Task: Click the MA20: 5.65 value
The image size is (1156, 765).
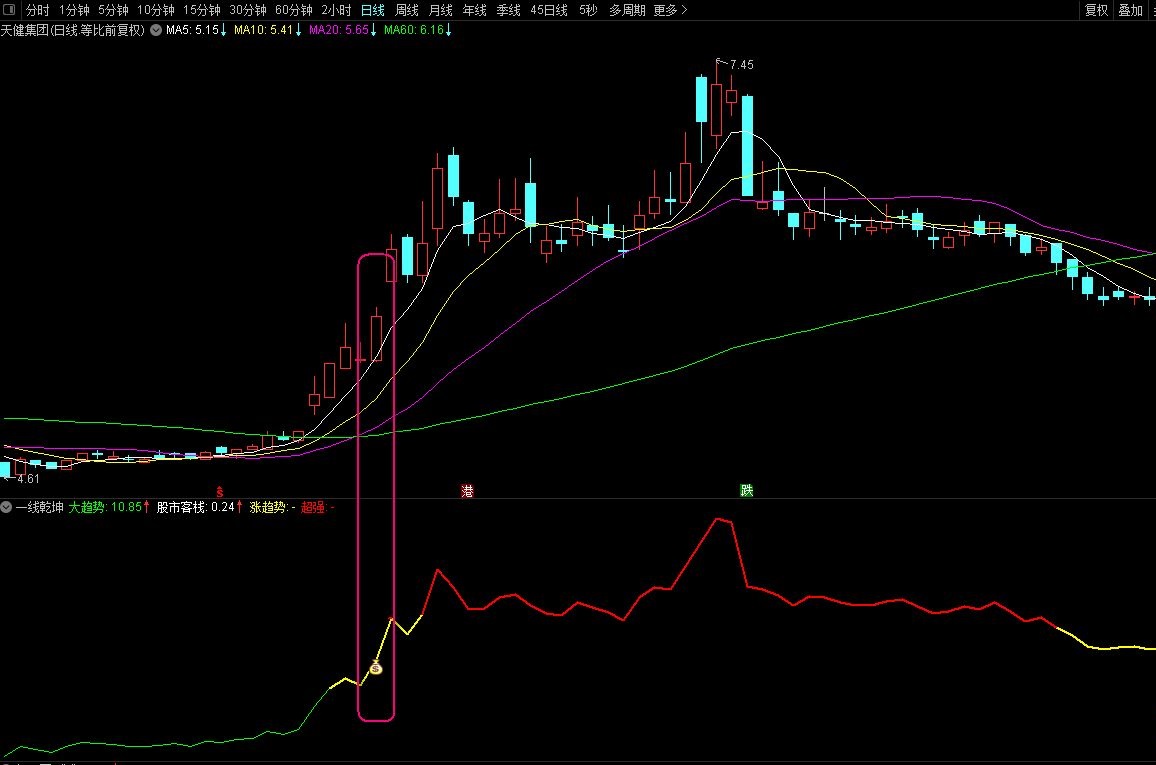Action: (342, 30)
